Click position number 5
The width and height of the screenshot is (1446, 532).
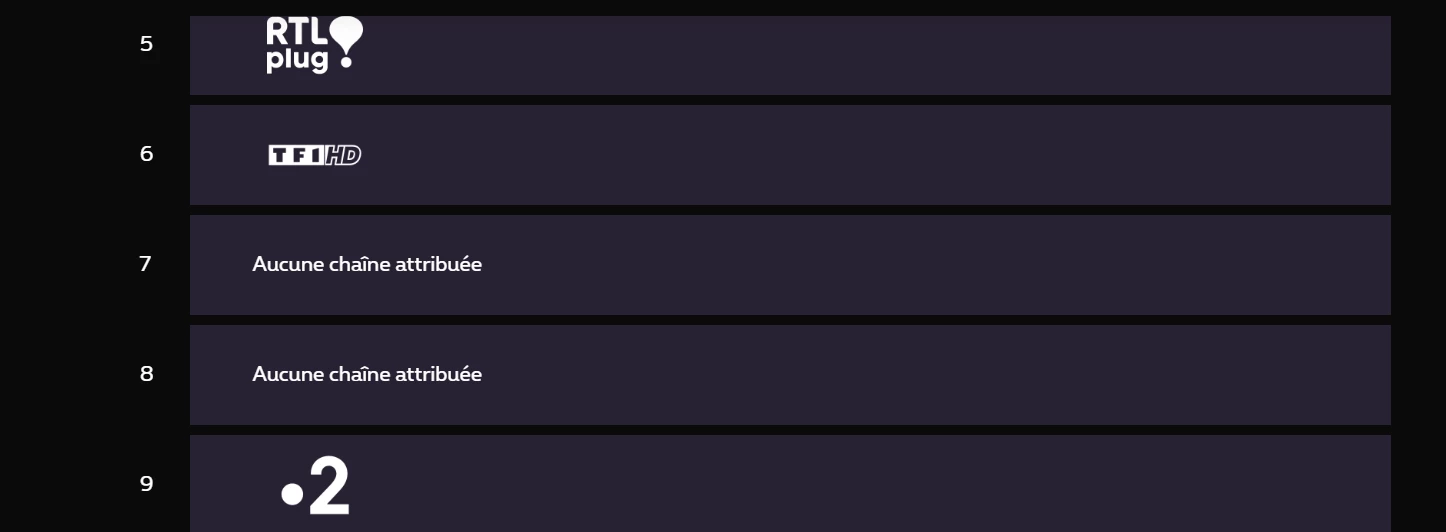tap(146, 45)
